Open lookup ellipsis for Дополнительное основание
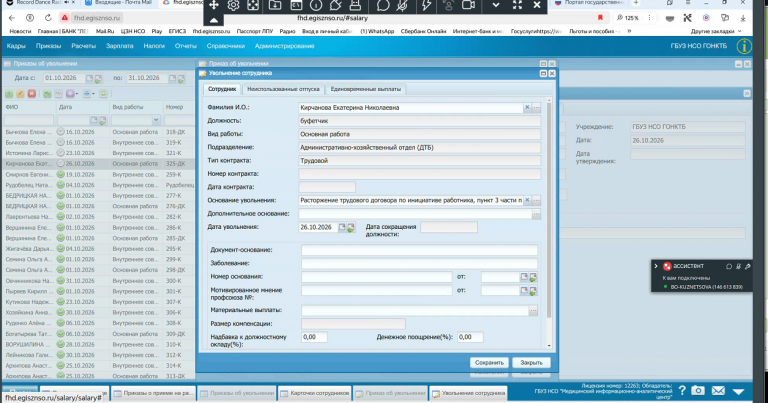 click(536, 214)
